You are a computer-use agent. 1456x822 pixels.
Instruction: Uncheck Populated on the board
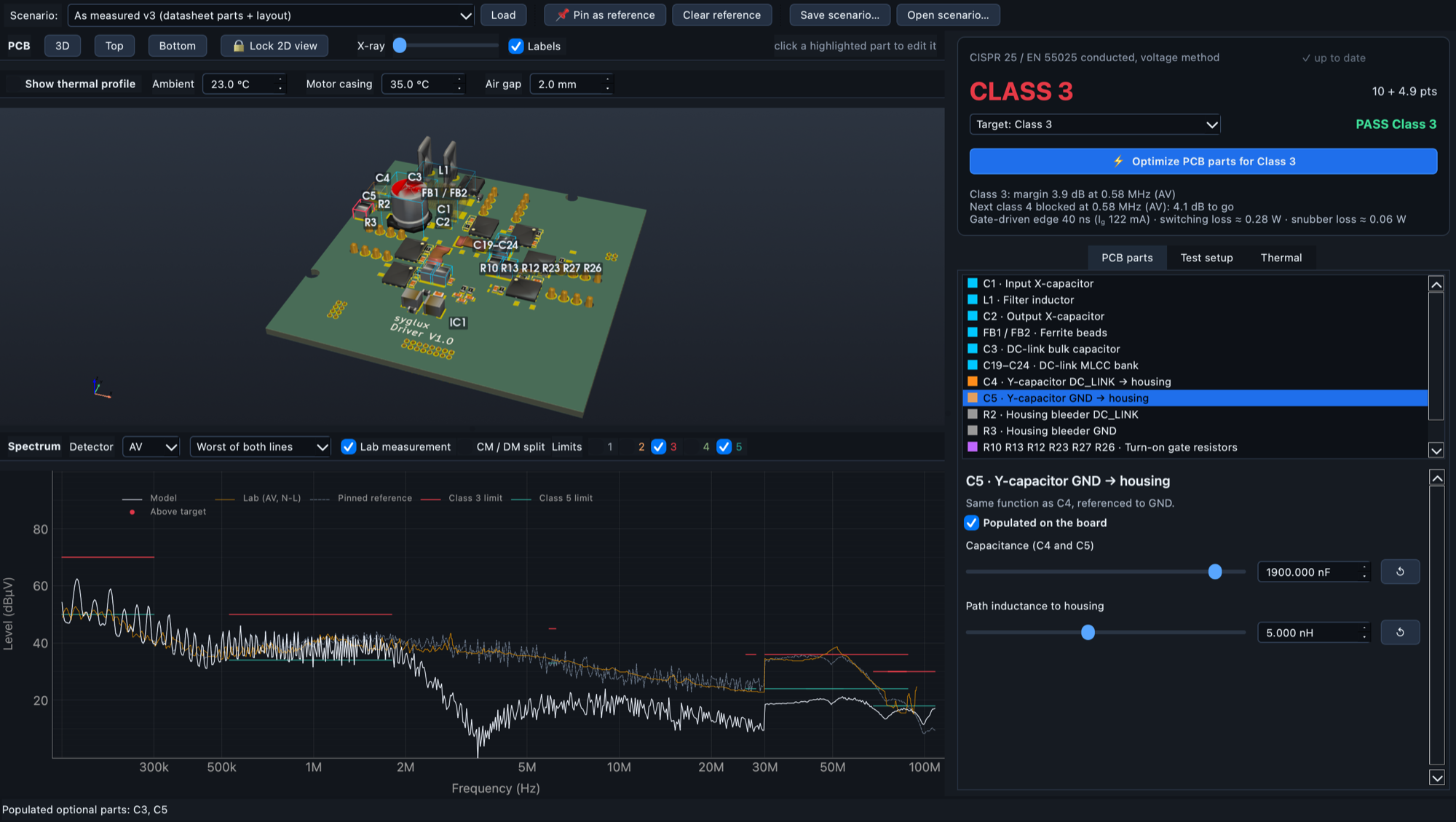pos(972,523)
